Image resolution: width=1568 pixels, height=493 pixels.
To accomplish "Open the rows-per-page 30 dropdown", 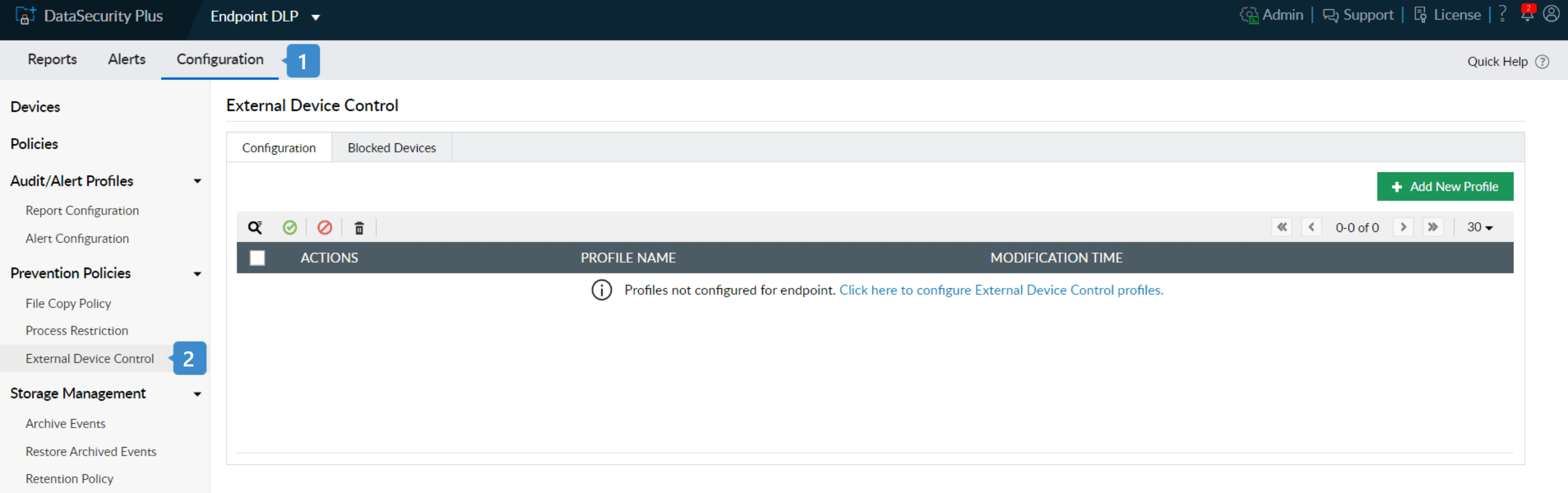I will tap(1479, 227).
